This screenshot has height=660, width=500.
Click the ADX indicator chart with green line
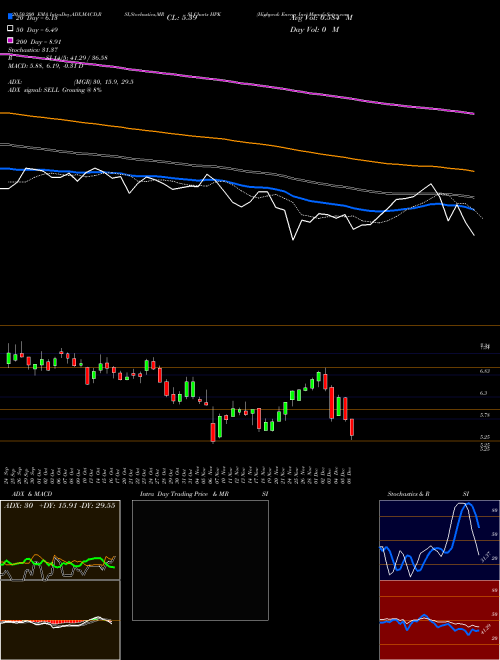pos(60,540)
